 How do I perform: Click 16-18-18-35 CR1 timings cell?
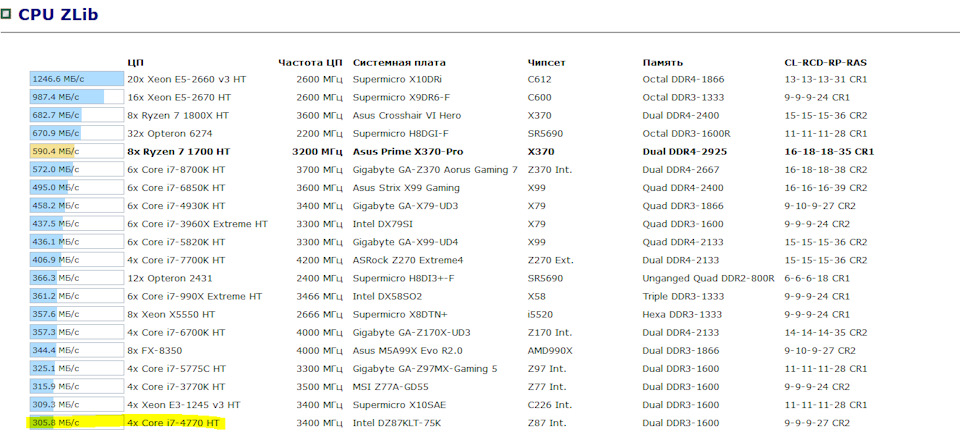click(x=829, y=151)
